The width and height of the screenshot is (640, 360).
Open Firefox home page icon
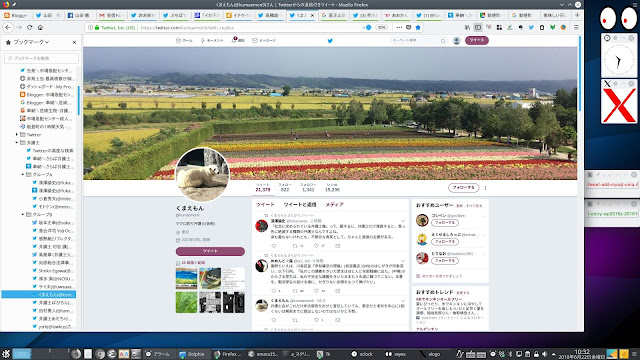(40, 27)
